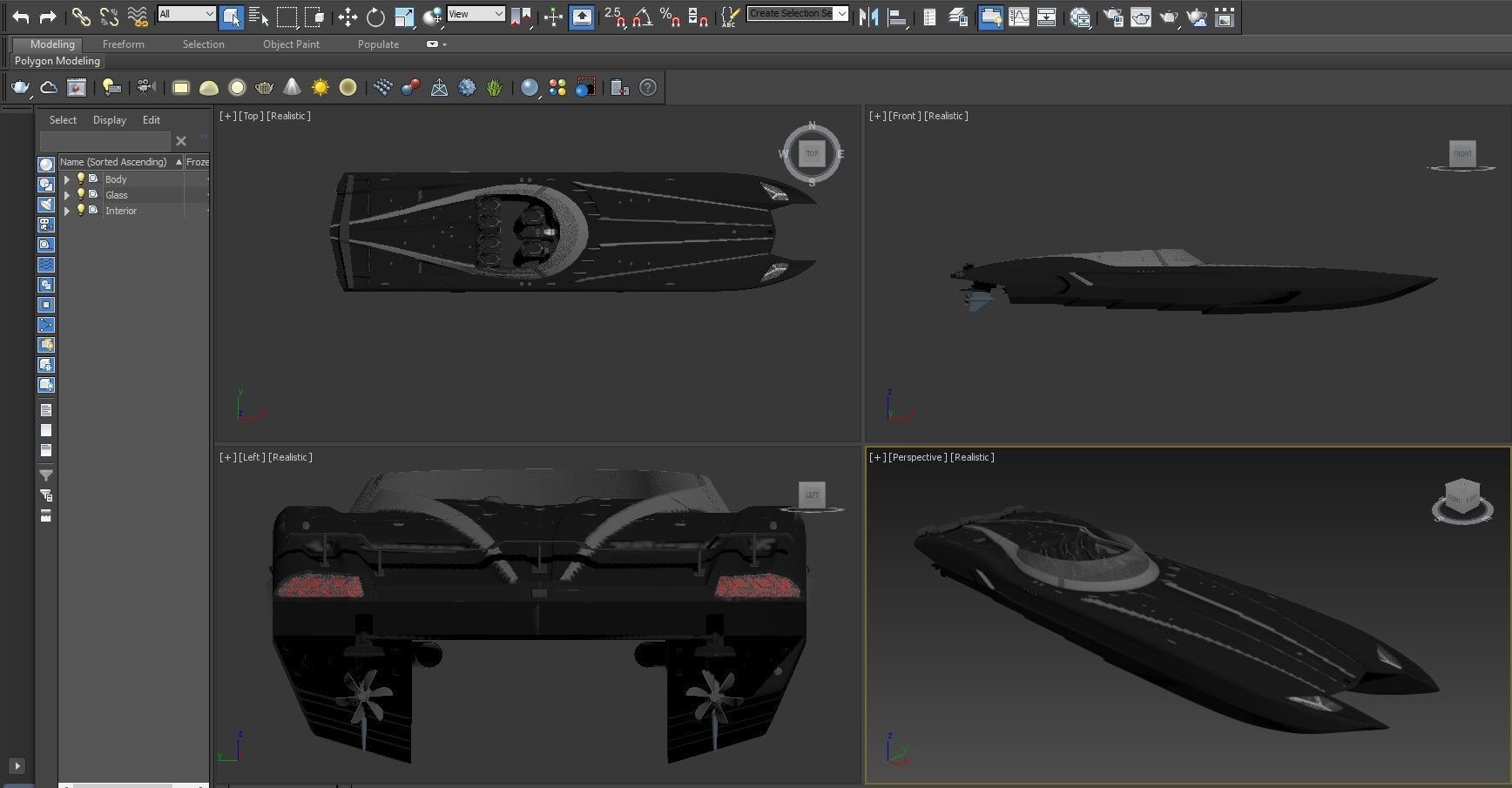Expand the Polygon Modeling panel
Image resolution: width=1512 pixels, height=788 pixels.
[57, 61]
